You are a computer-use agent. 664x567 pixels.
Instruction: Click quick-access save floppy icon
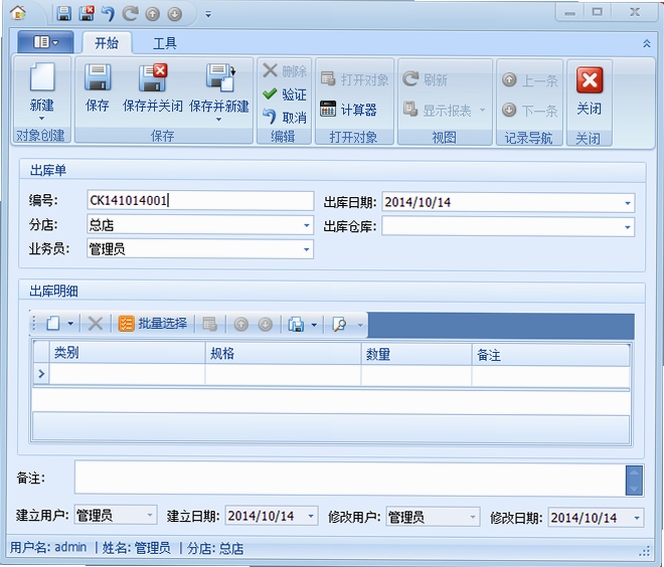point(64,14)
